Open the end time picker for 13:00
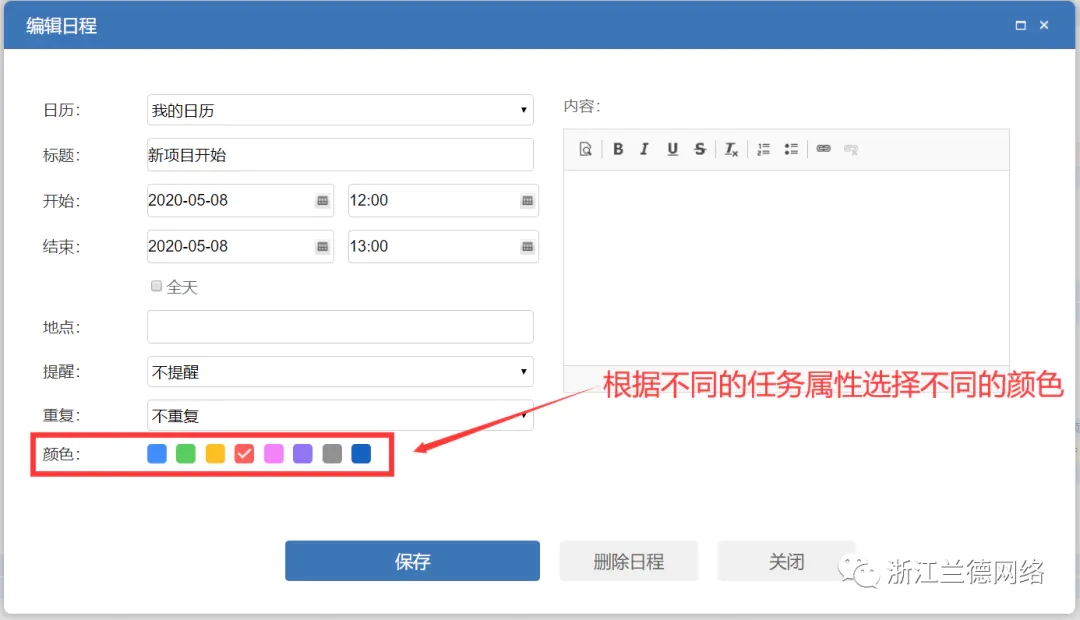 click(527, 247)
